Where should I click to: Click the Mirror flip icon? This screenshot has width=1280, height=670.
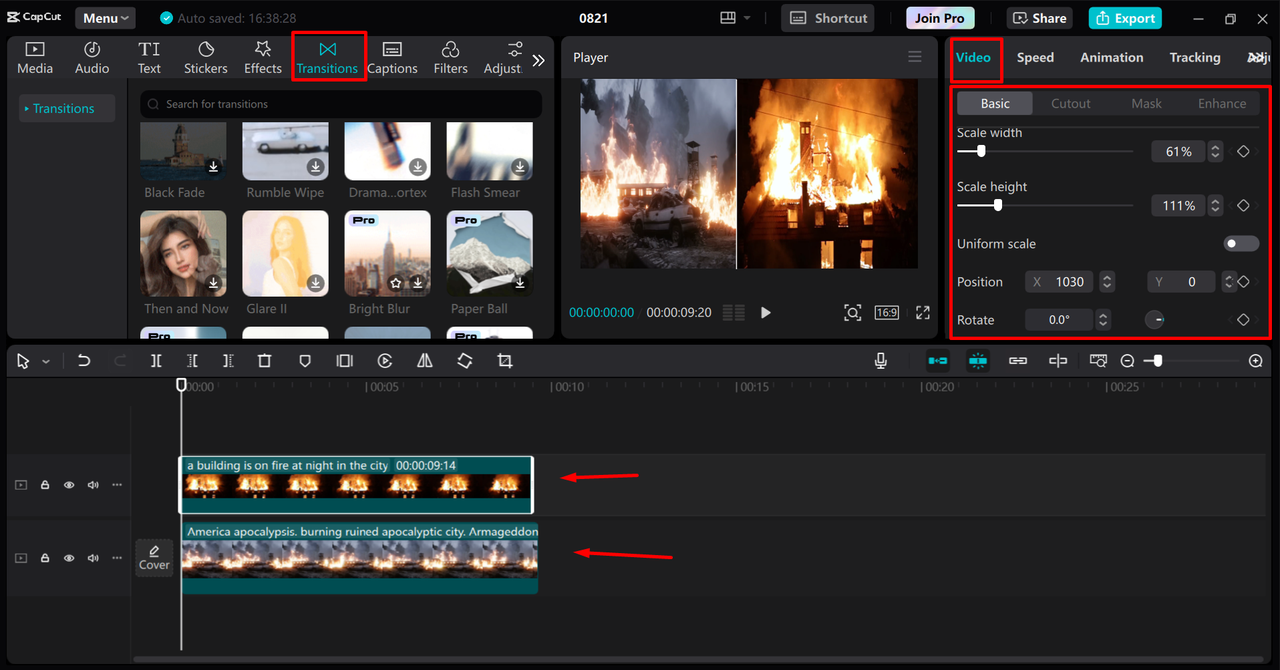tap(425, 361)
